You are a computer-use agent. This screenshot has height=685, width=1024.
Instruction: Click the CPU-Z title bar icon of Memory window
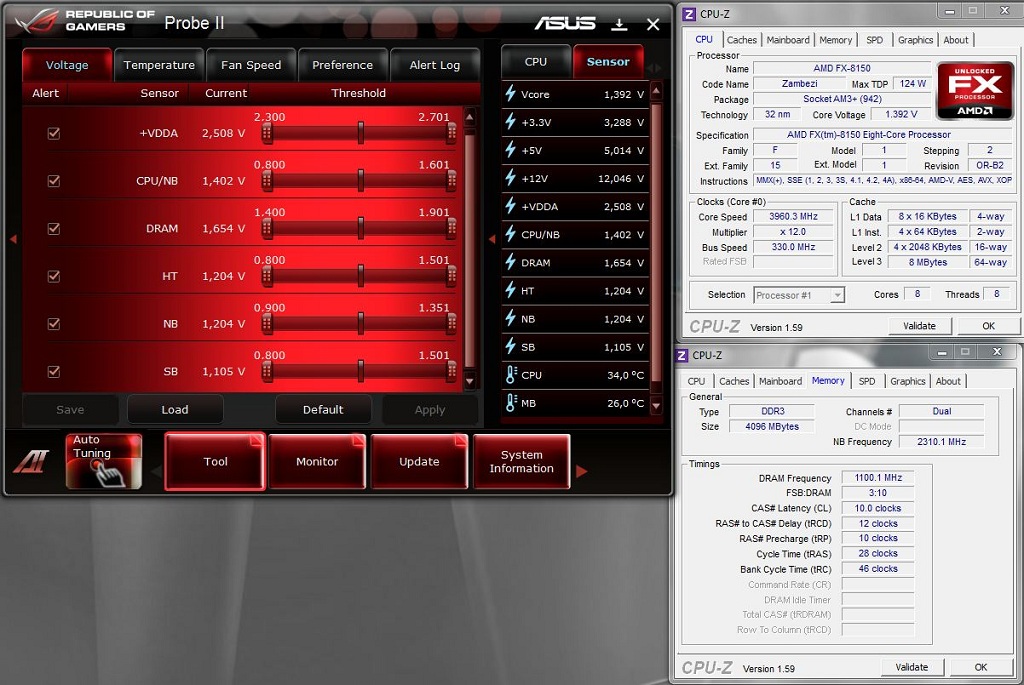681,355
